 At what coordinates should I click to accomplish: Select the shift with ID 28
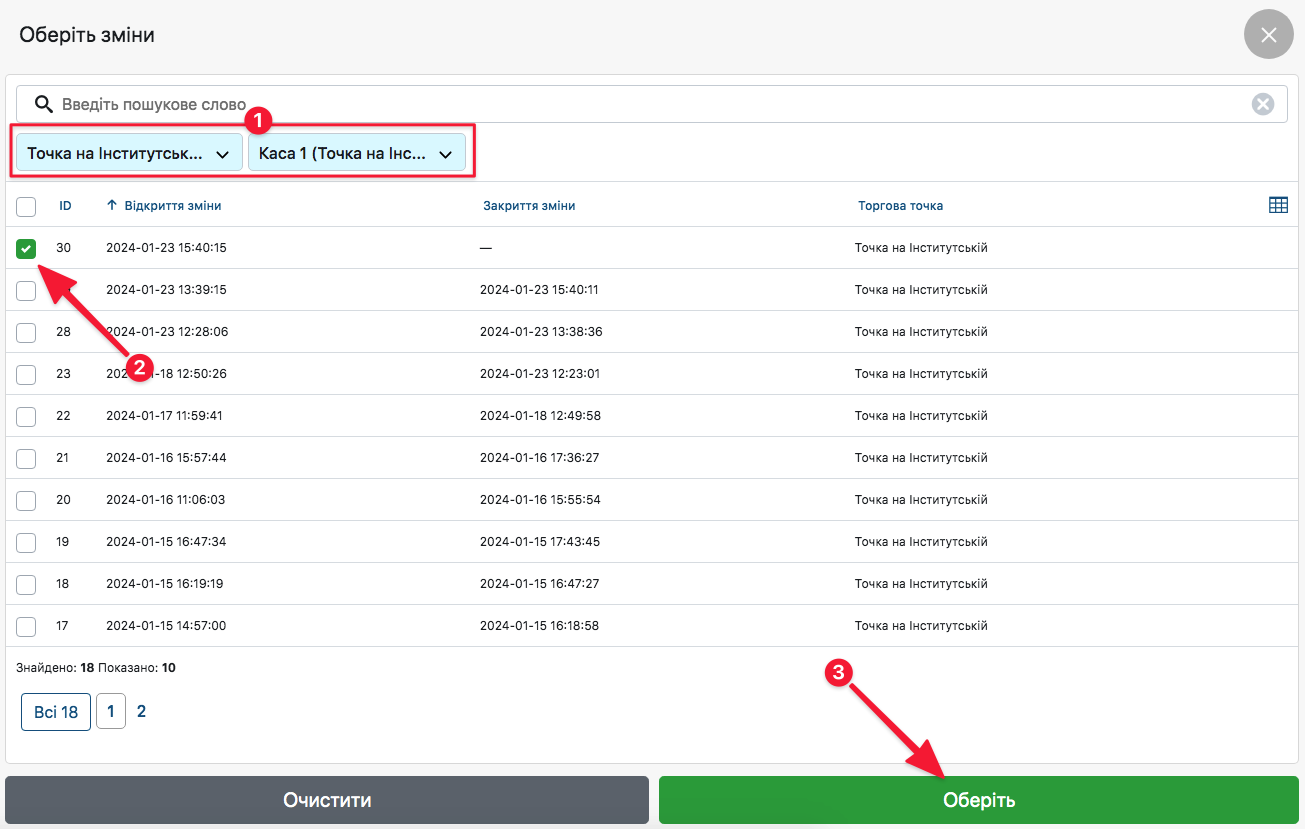(x=26, y=332)
